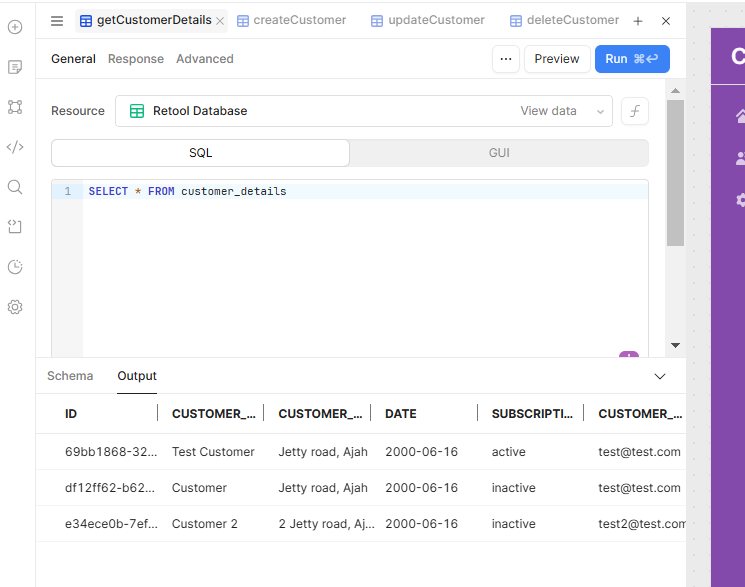Click the active subscription status cell
The width and height of the screenshot is (745, 587).
point(508,452)
